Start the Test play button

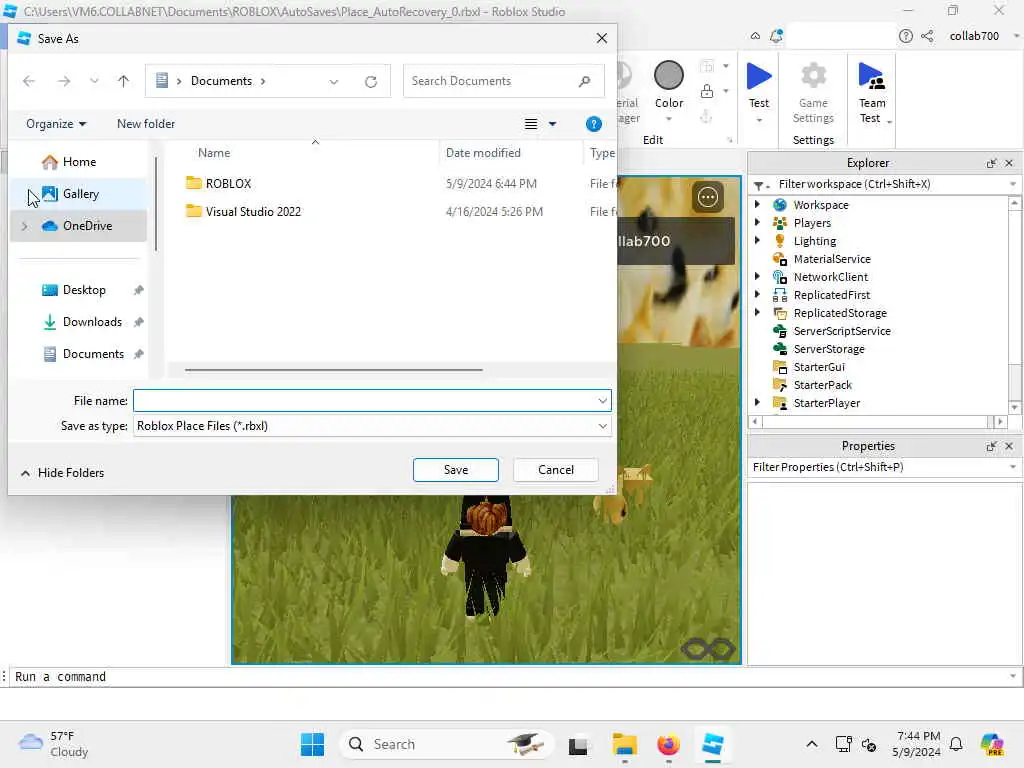tap(759, 76)
